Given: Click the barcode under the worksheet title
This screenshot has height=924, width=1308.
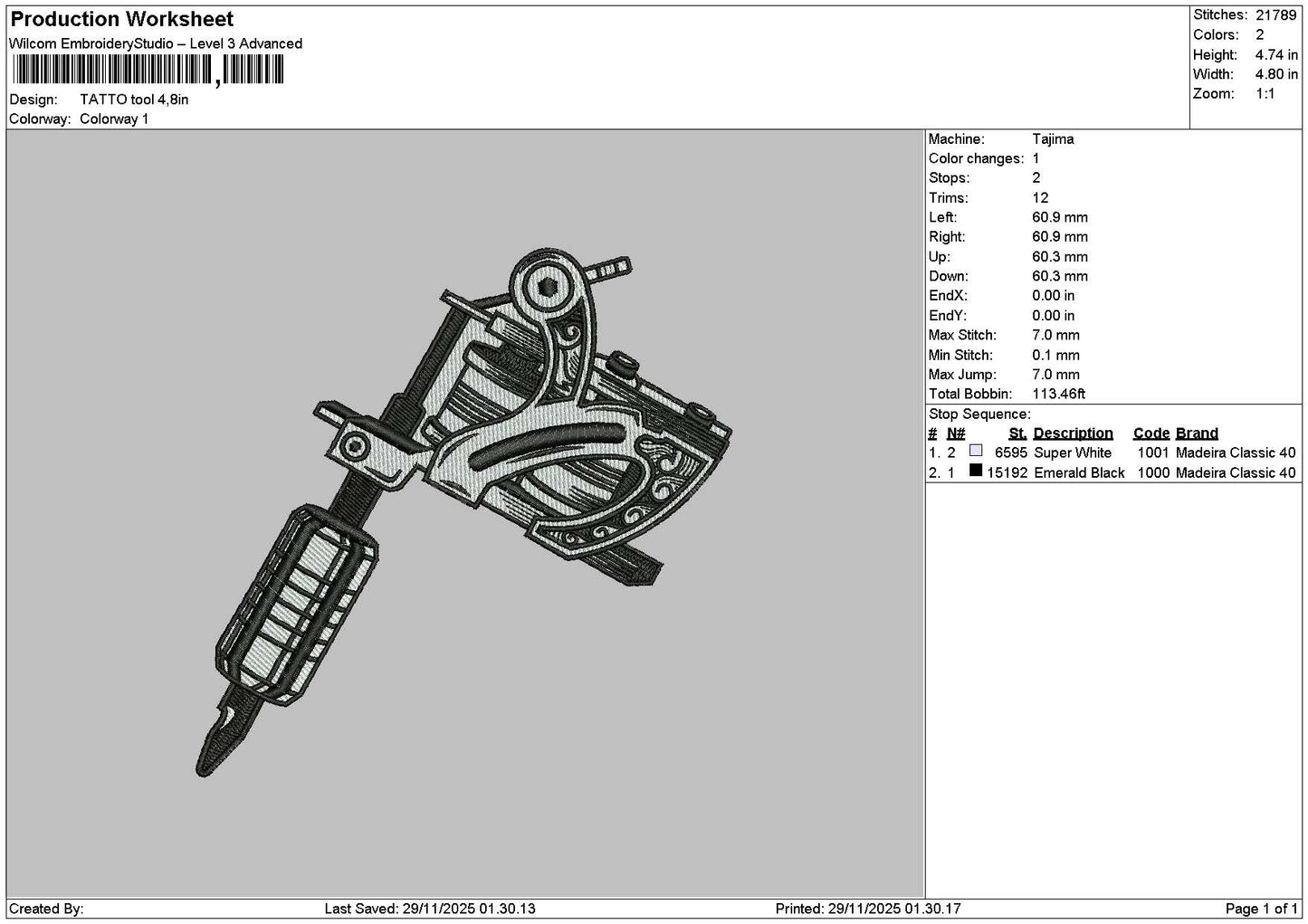Looking at the screenshot, I should point(147,71).
